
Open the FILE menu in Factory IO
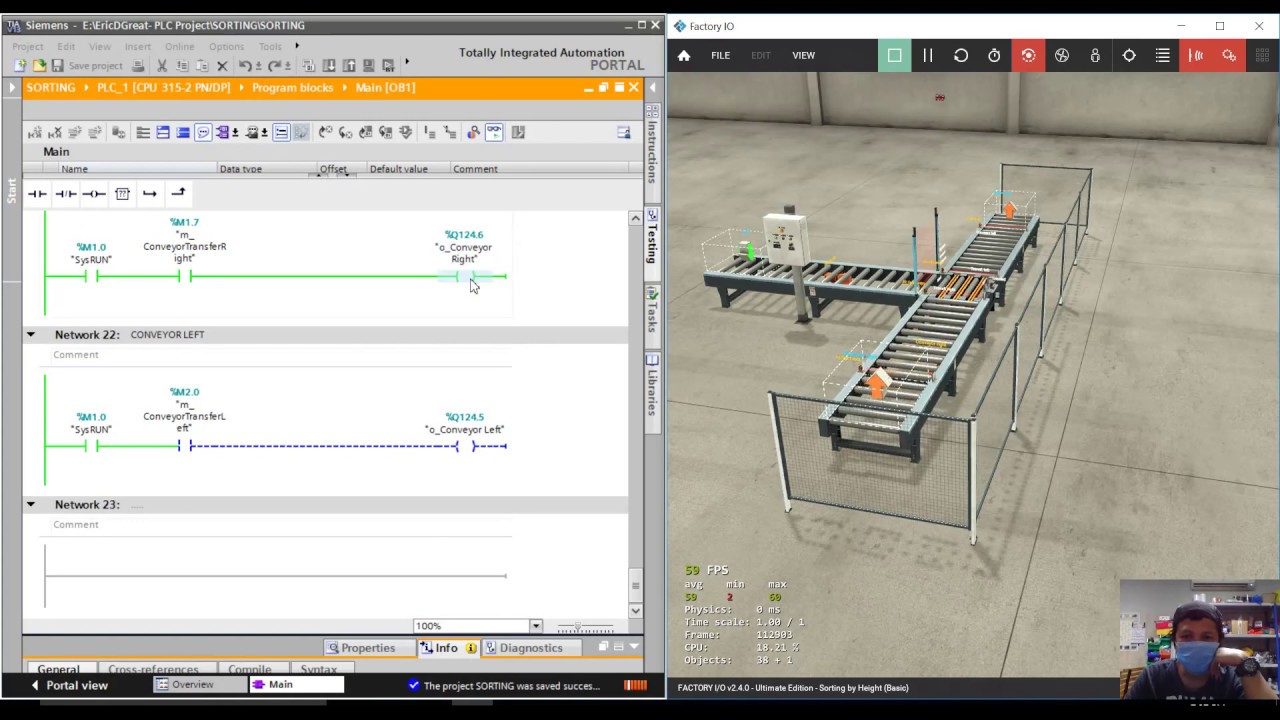(x=720, y=55)
